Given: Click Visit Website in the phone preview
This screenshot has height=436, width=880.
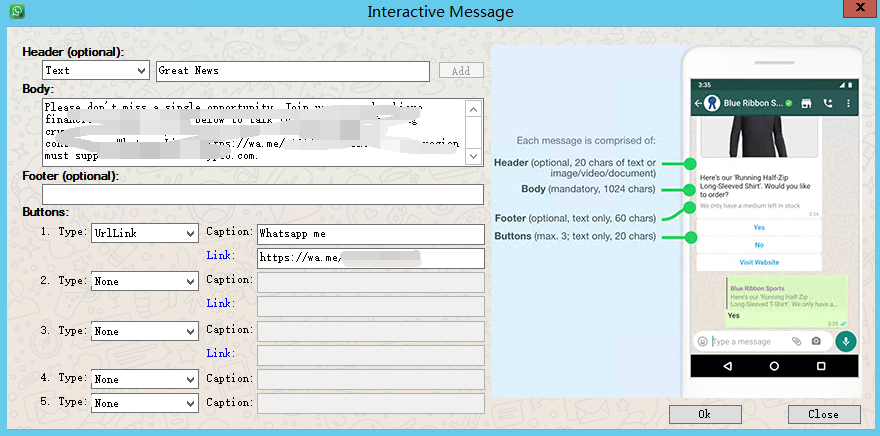Looking at the screenshot, I should (x=759, y=262).
